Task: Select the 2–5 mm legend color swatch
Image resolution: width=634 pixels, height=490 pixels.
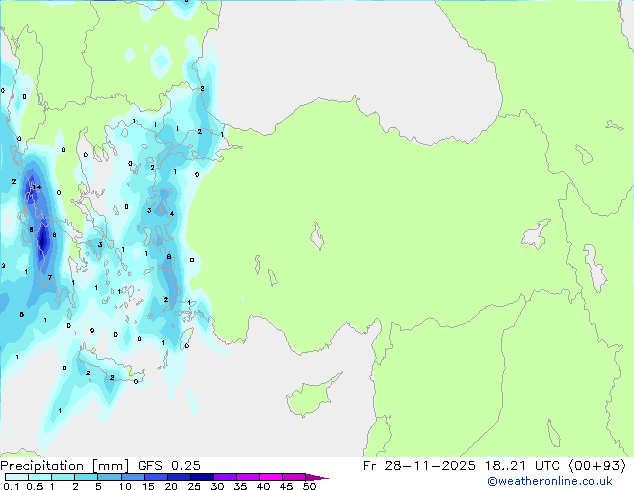Action: coord(86,477)
